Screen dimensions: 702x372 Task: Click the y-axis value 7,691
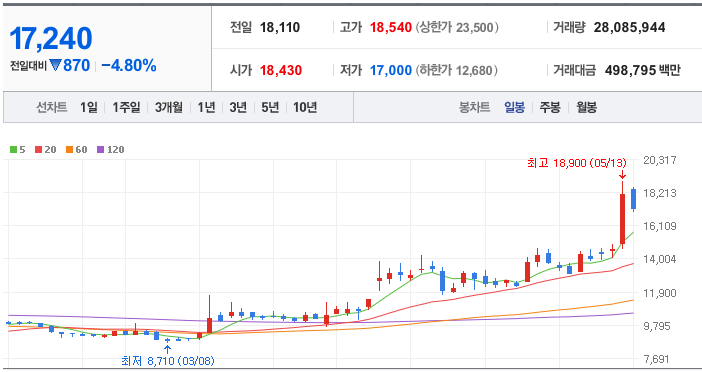tap(656, 359)
